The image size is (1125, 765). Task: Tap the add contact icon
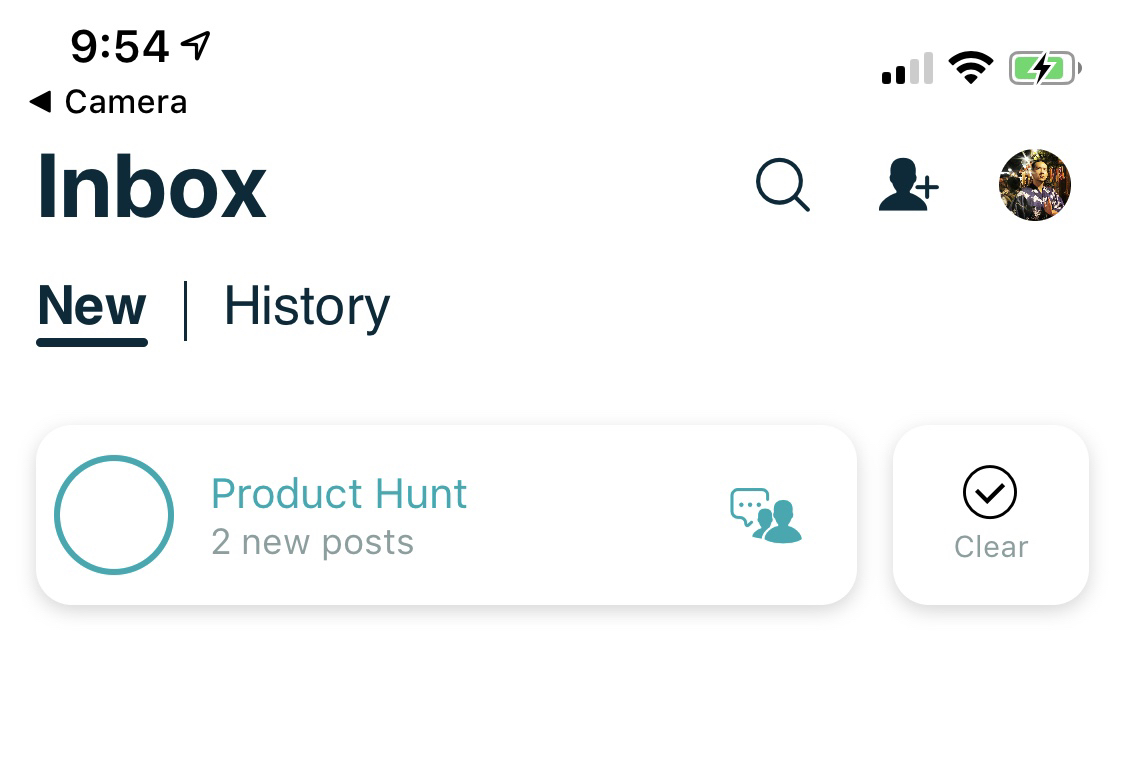[x=907, y=186]
